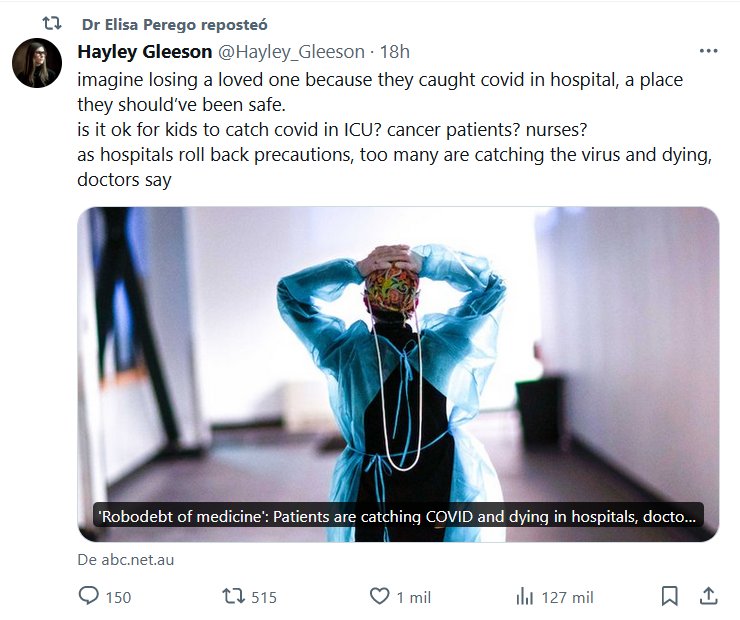This screenshot has width=740, height=620.
Task: Open Hayley Gleeson's profile avatar
Action: click(x=38, y=64)
